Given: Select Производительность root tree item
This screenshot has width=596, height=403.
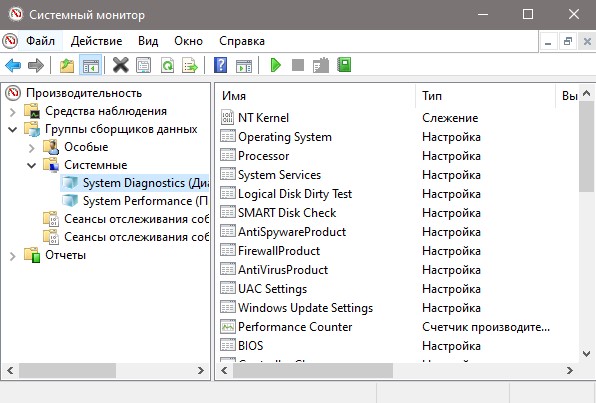Looking at the screenshot, I should click(x=84, y=93).
